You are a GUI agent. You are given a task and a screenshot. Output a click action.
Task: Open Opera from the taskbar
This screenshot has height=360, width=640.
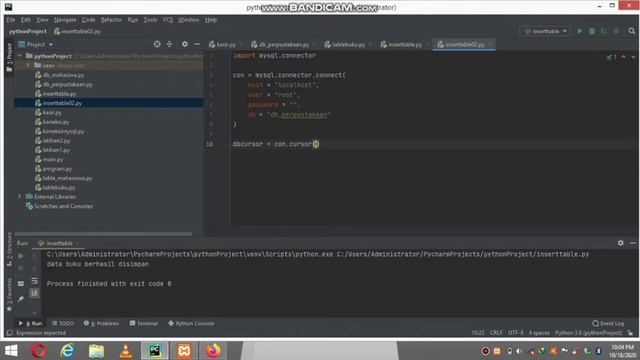[39, 351]
